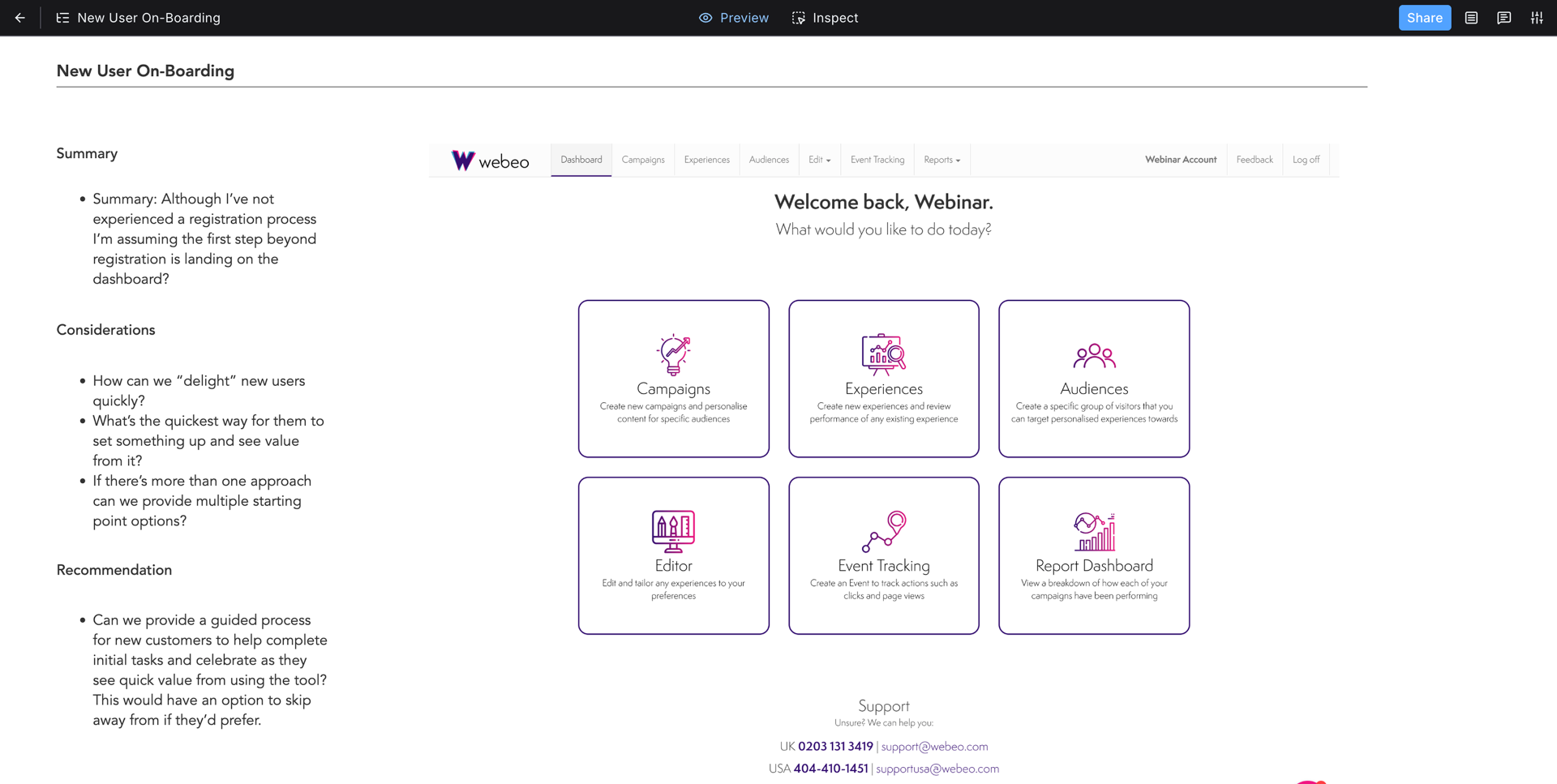Click the Feedback link
Screen dimensions: 1557x784
point(1255,160)
